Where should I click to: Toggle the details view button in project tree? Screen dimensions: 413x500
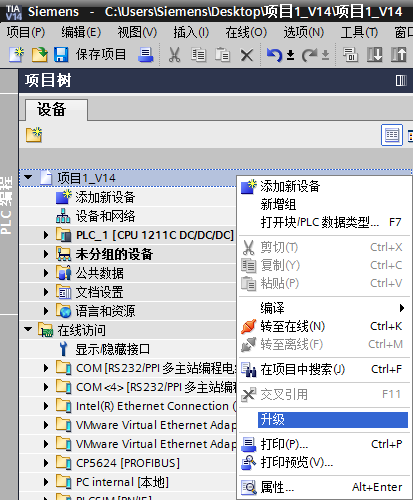pos(392,135)
